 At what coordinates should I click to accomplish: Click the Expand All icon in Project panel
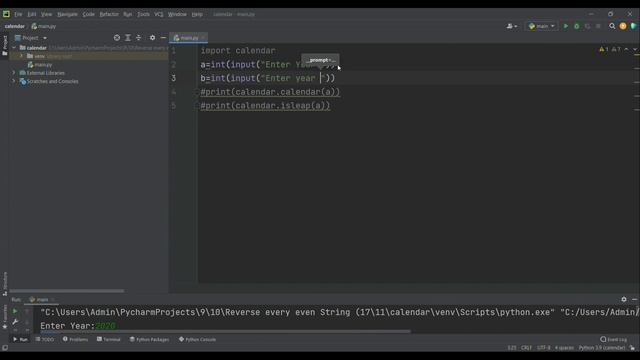click(128, 38)
